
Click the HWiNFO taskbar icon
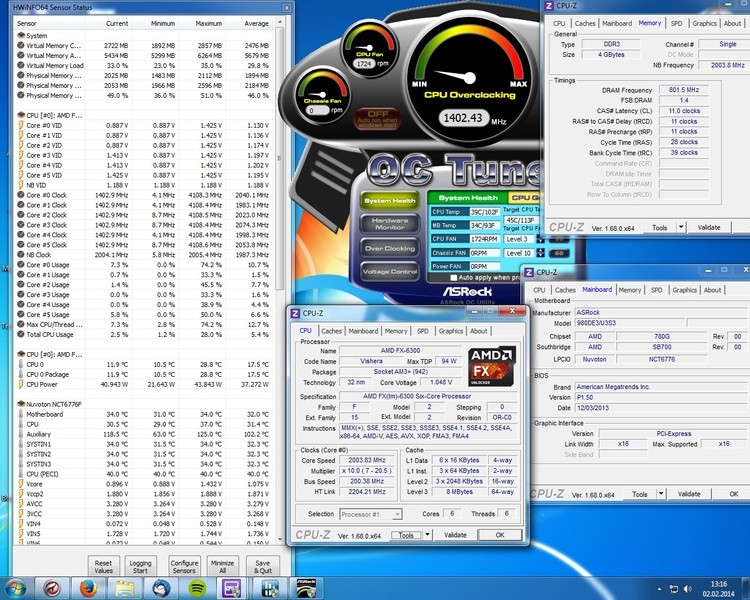(269, 589)
